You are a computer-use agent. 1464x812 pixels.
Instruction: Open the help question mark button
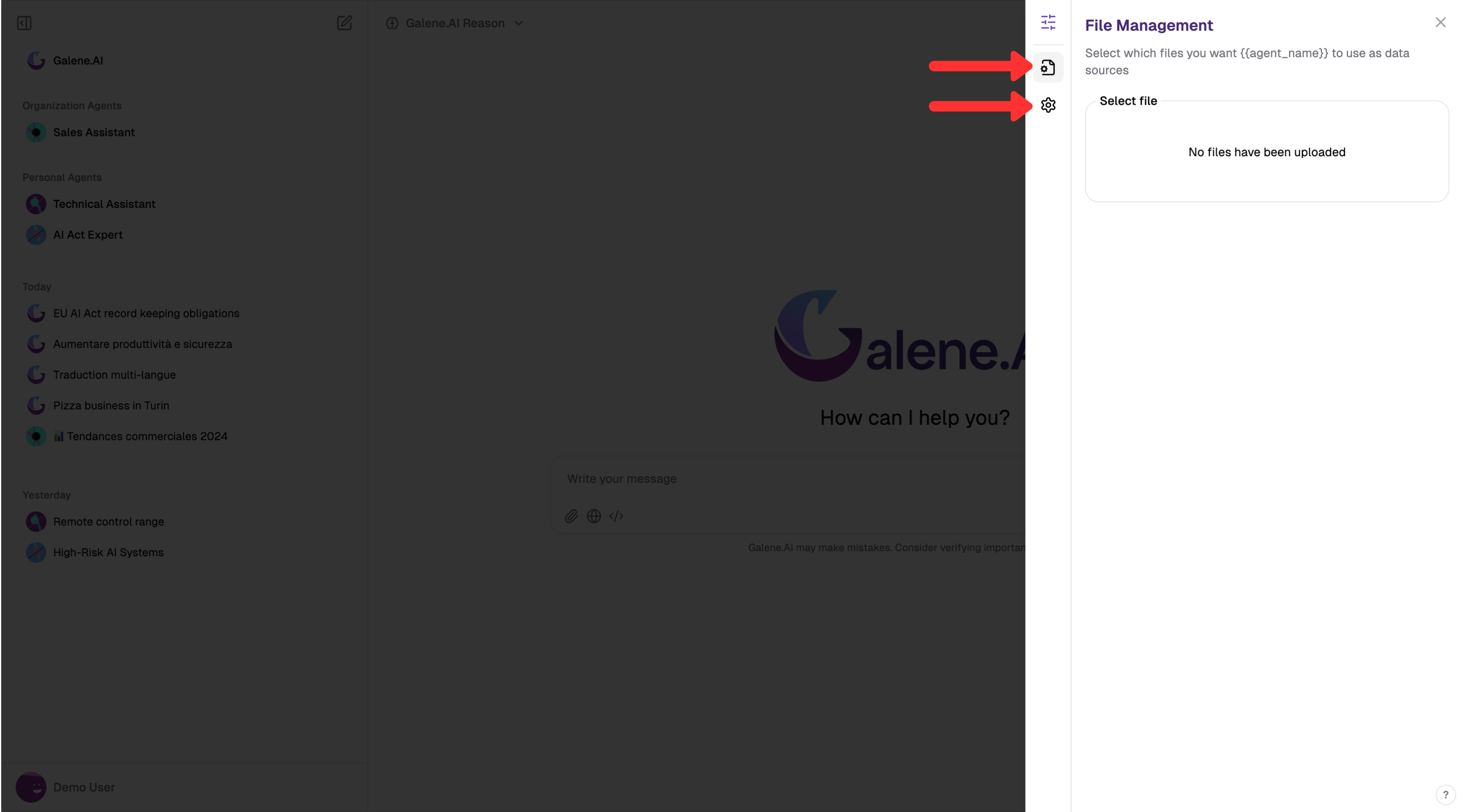tap(1445, 794)
